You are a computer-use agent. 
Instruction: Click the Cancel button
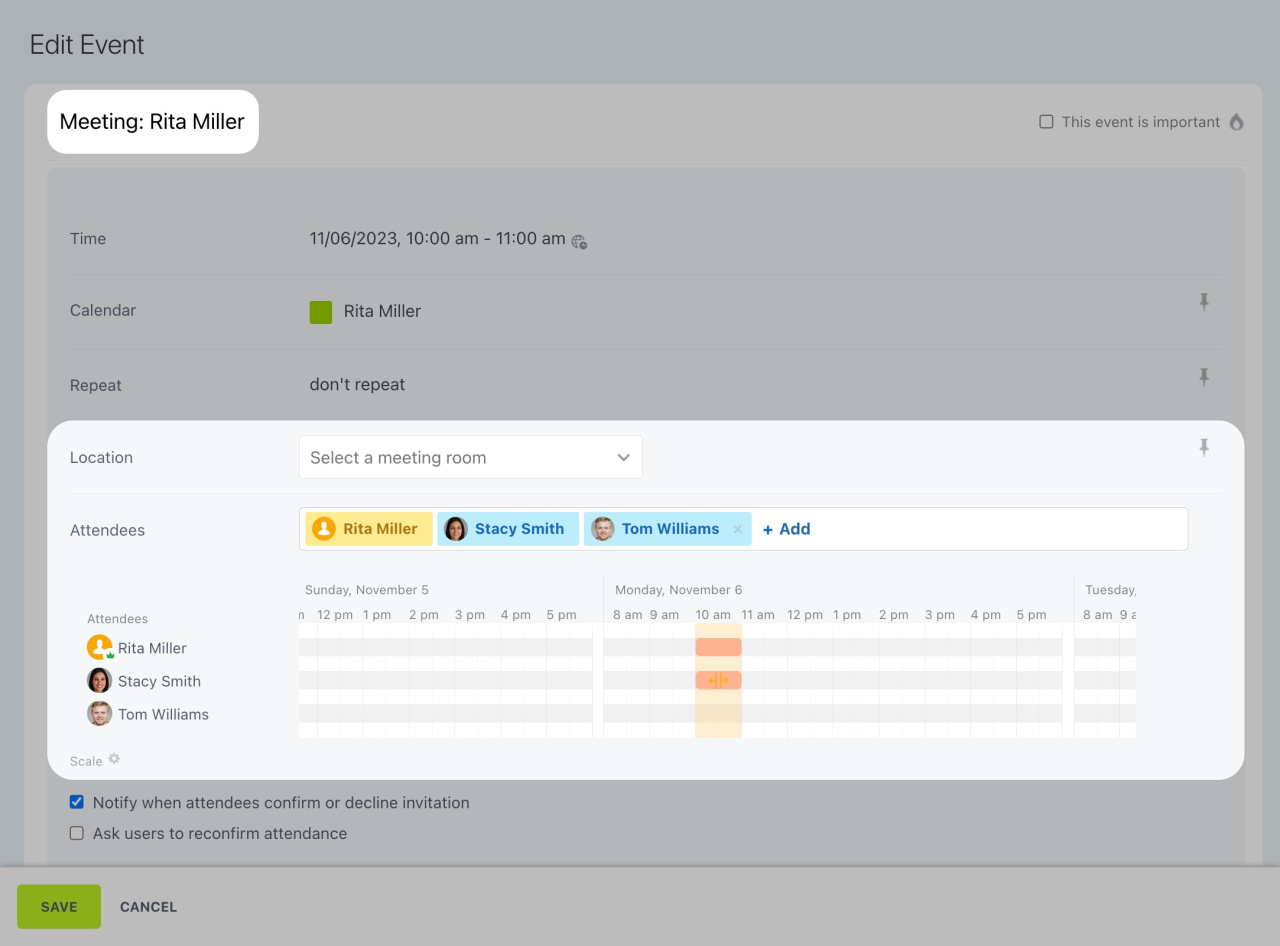pos(148,907)
